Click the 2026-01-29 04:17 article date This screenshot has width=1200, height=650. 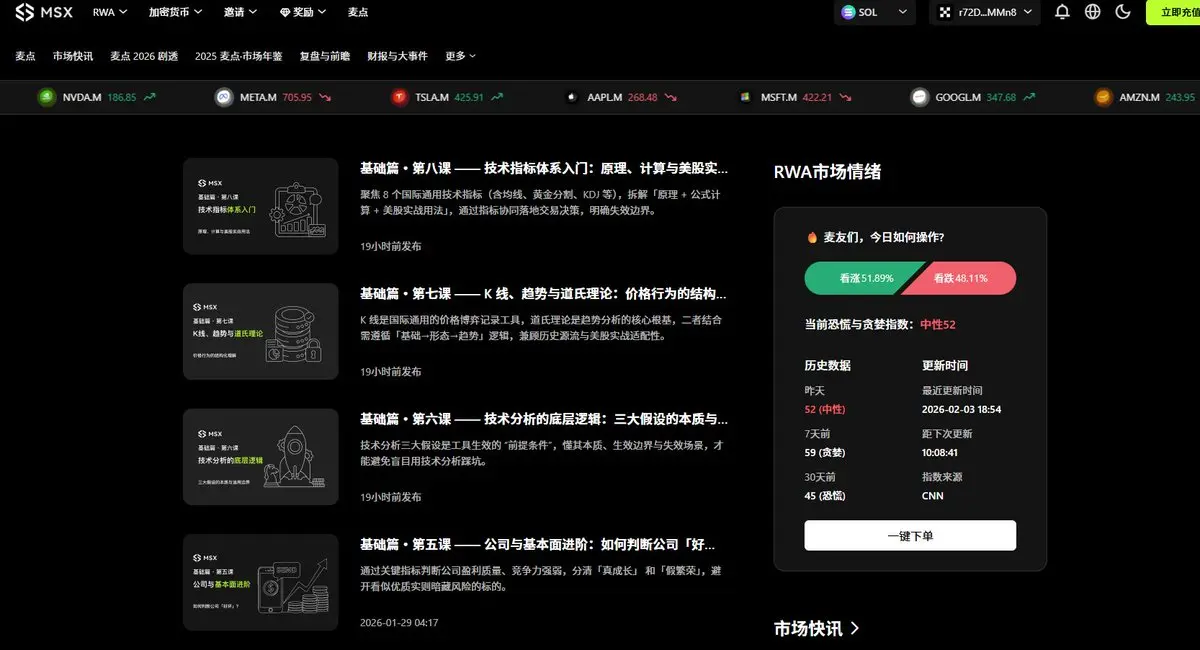(399, 622)
